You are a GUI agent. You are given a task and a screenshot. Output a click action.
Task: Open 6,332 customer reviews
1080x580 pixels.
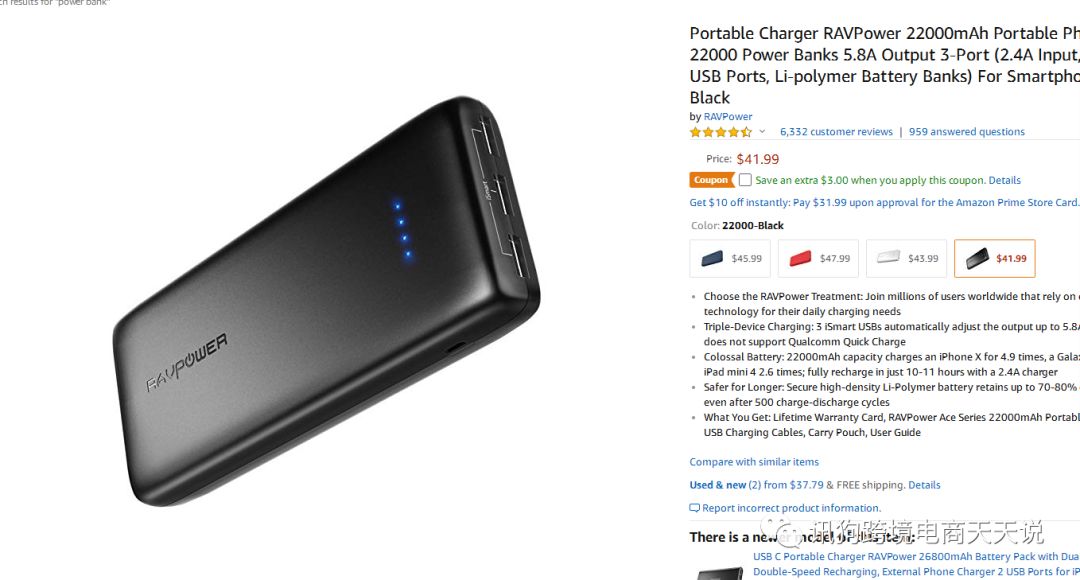(x=836, y=132)
